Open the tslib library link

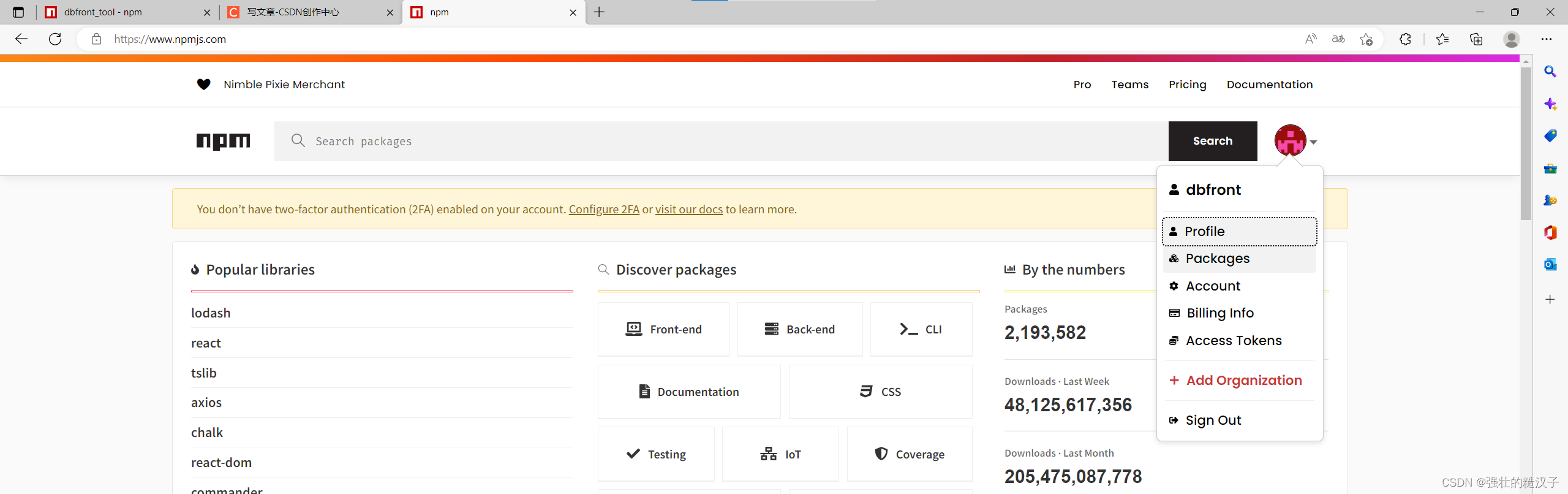point(204,373)
